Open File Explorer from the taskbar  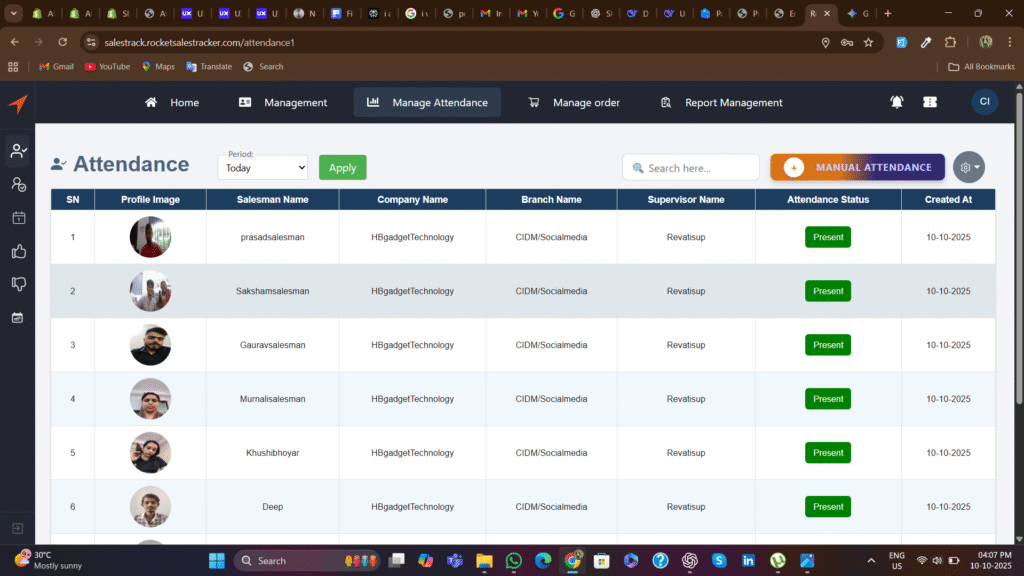point(484,560)
